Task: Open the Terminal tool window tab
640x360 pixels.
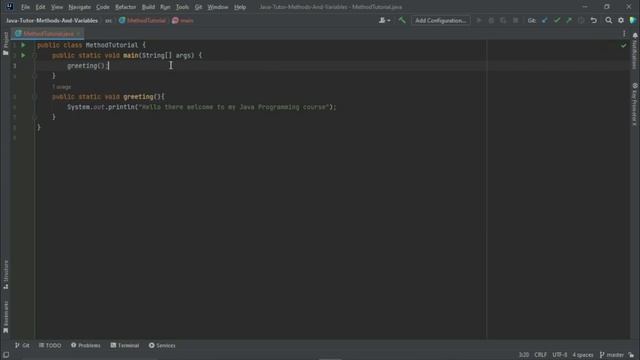Action: (x=125, y=345)
